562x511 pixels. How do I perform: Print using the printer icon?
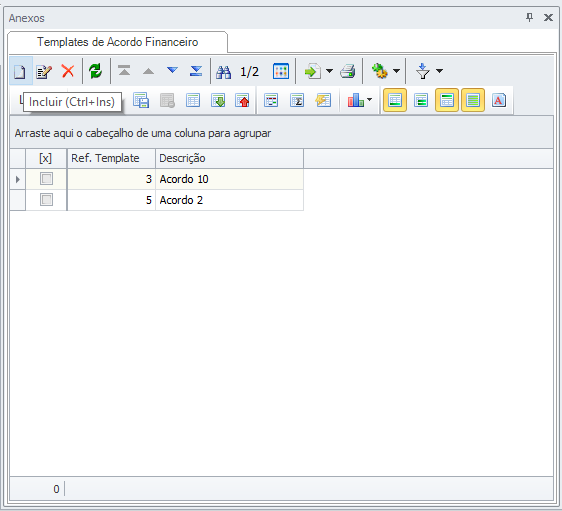(x=348, y=71)
